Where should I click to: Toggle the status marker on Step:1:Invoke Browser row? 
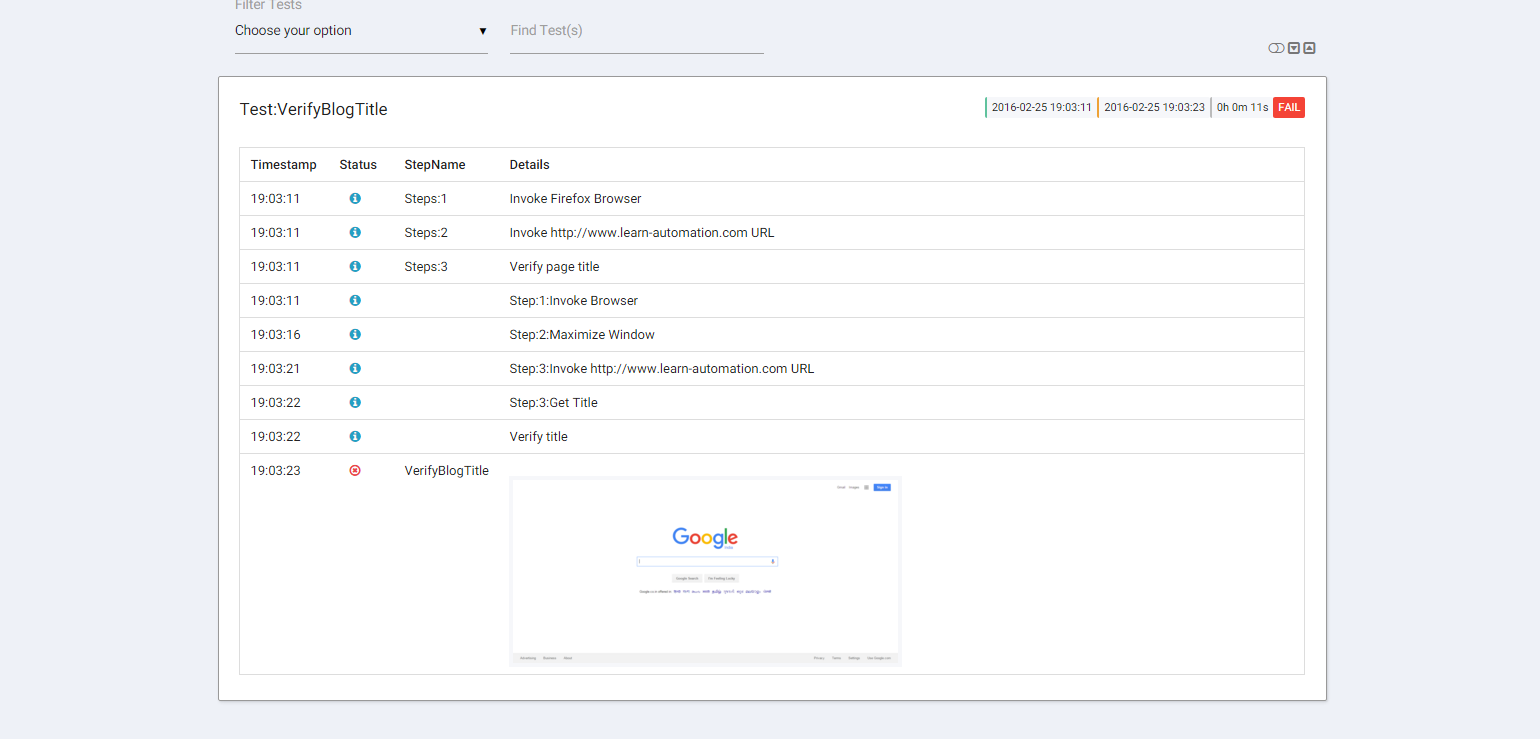[355, 300]
